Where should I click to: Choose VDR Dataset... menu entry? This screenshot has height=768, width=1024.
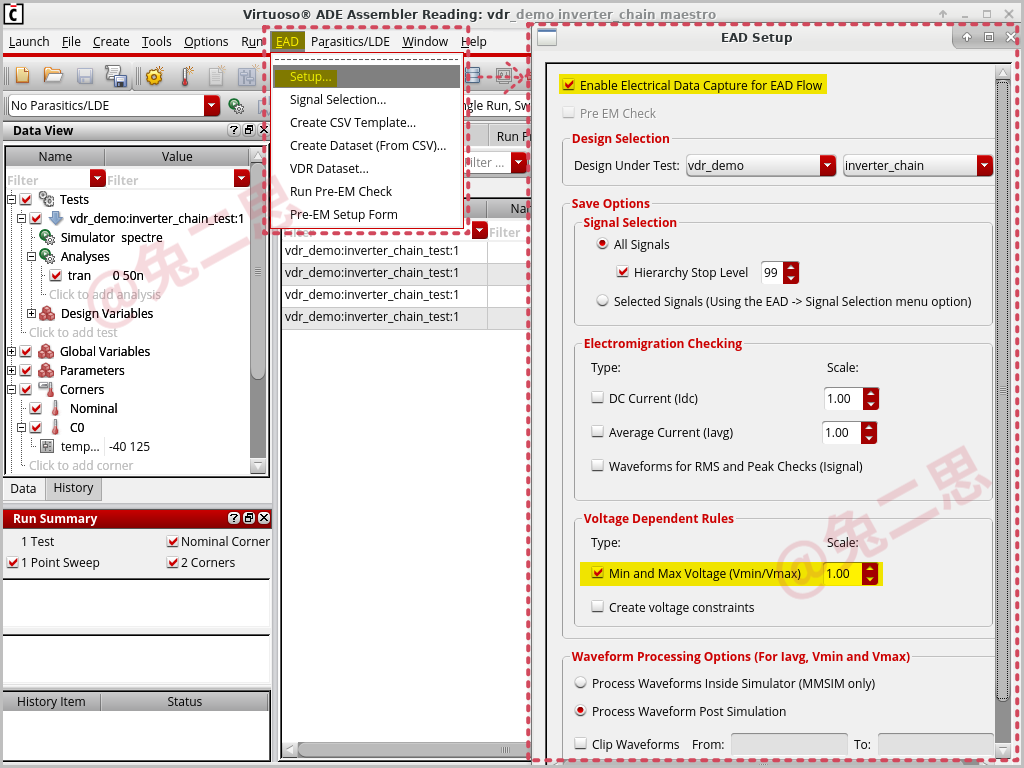point(329,168)
